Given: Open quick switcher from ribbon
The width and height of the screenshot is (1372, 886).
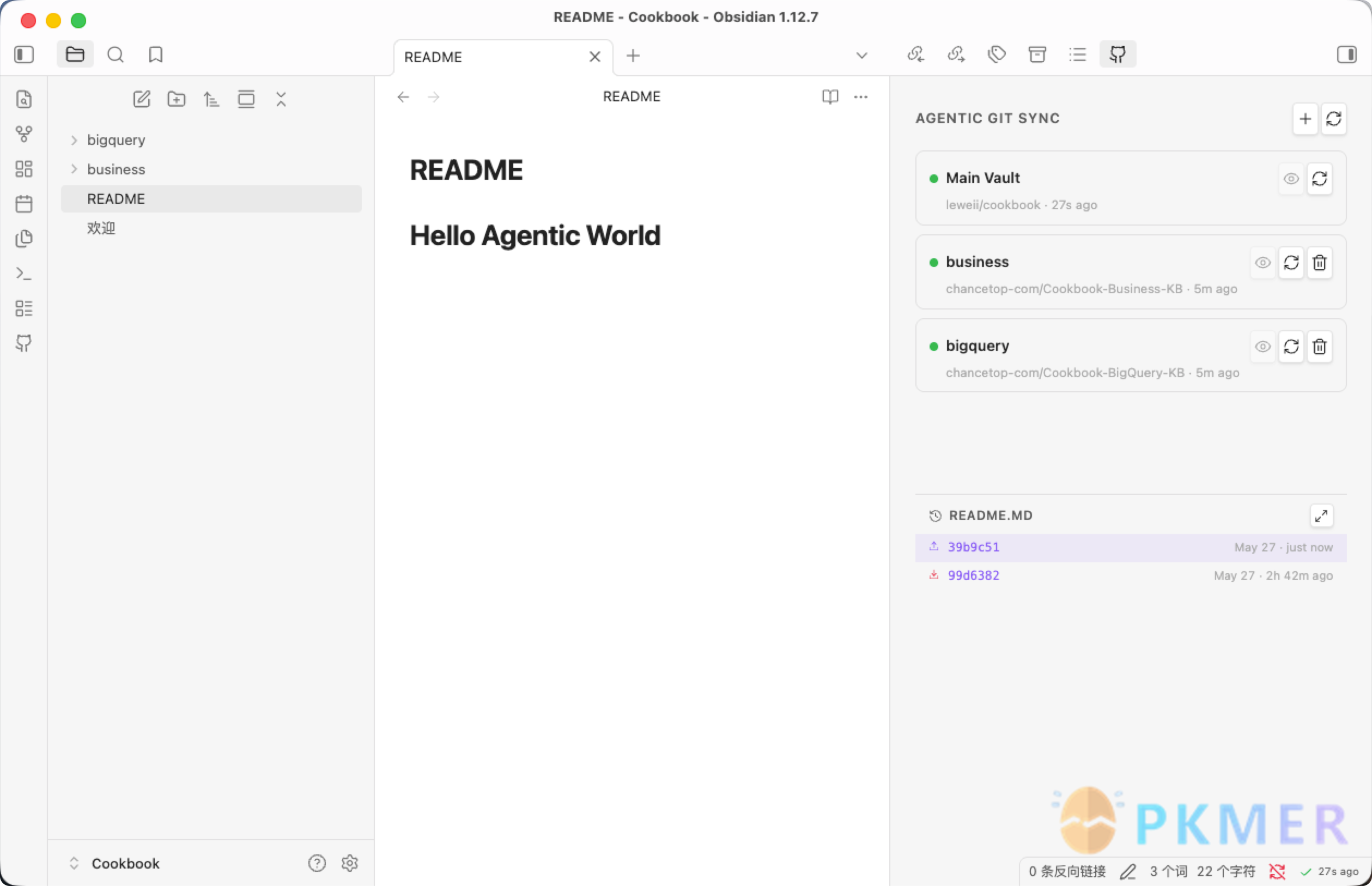Looking at the screenshot, I should coord(24,99).
